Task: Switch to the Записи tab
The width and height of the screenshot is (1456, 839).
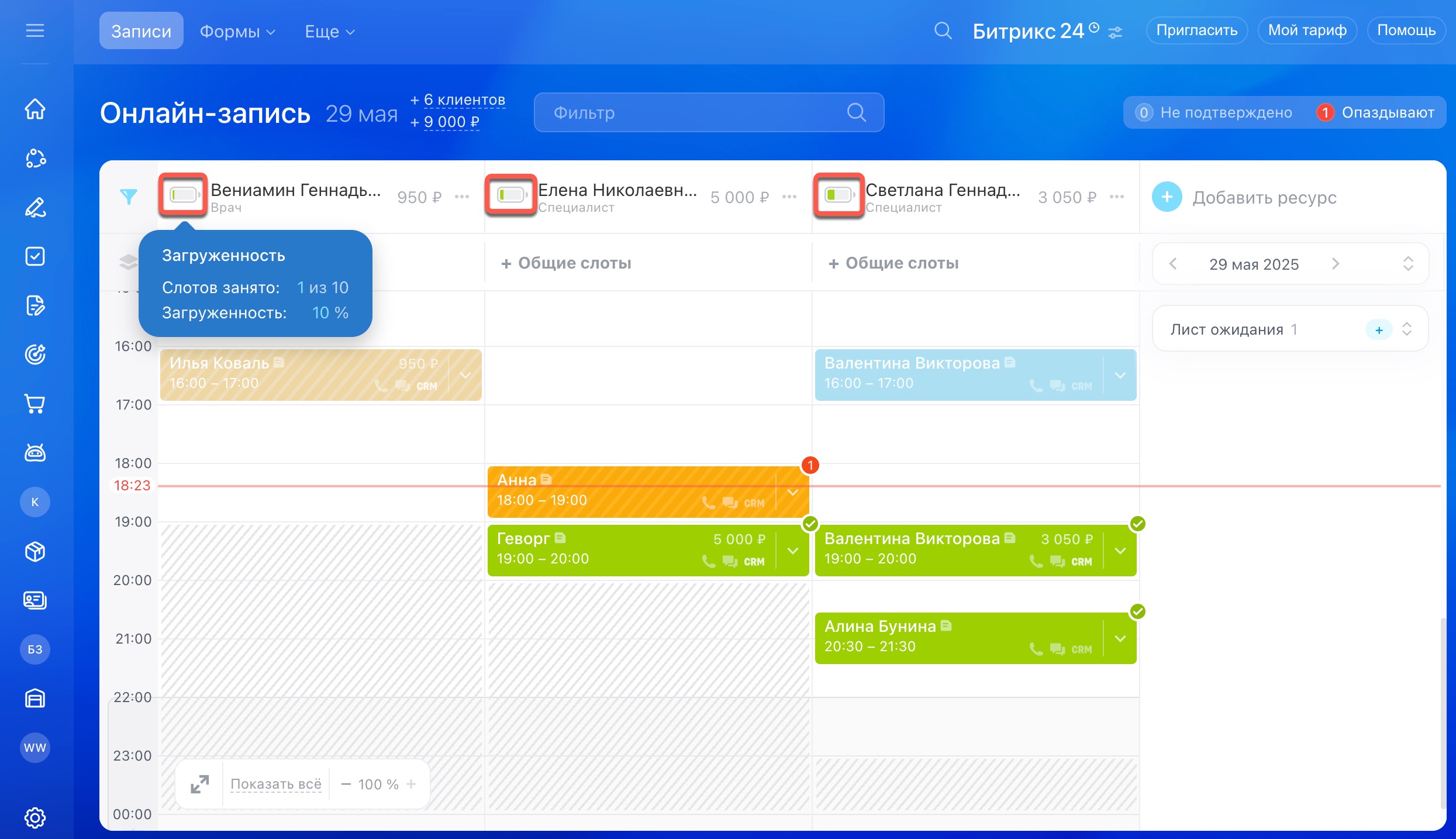Action: pos(141,31)
